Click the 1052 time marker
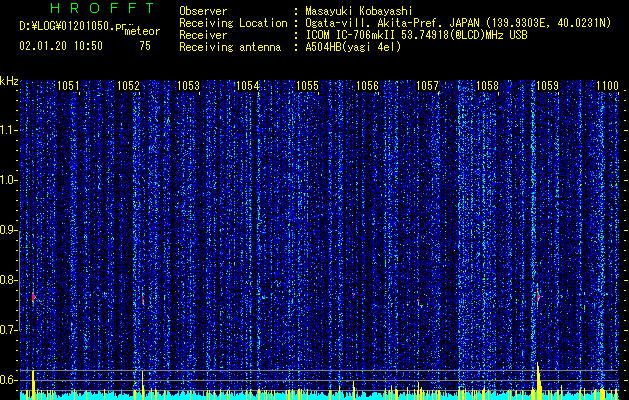This screenshot has height=400, width=629. [x=128, y=85]
